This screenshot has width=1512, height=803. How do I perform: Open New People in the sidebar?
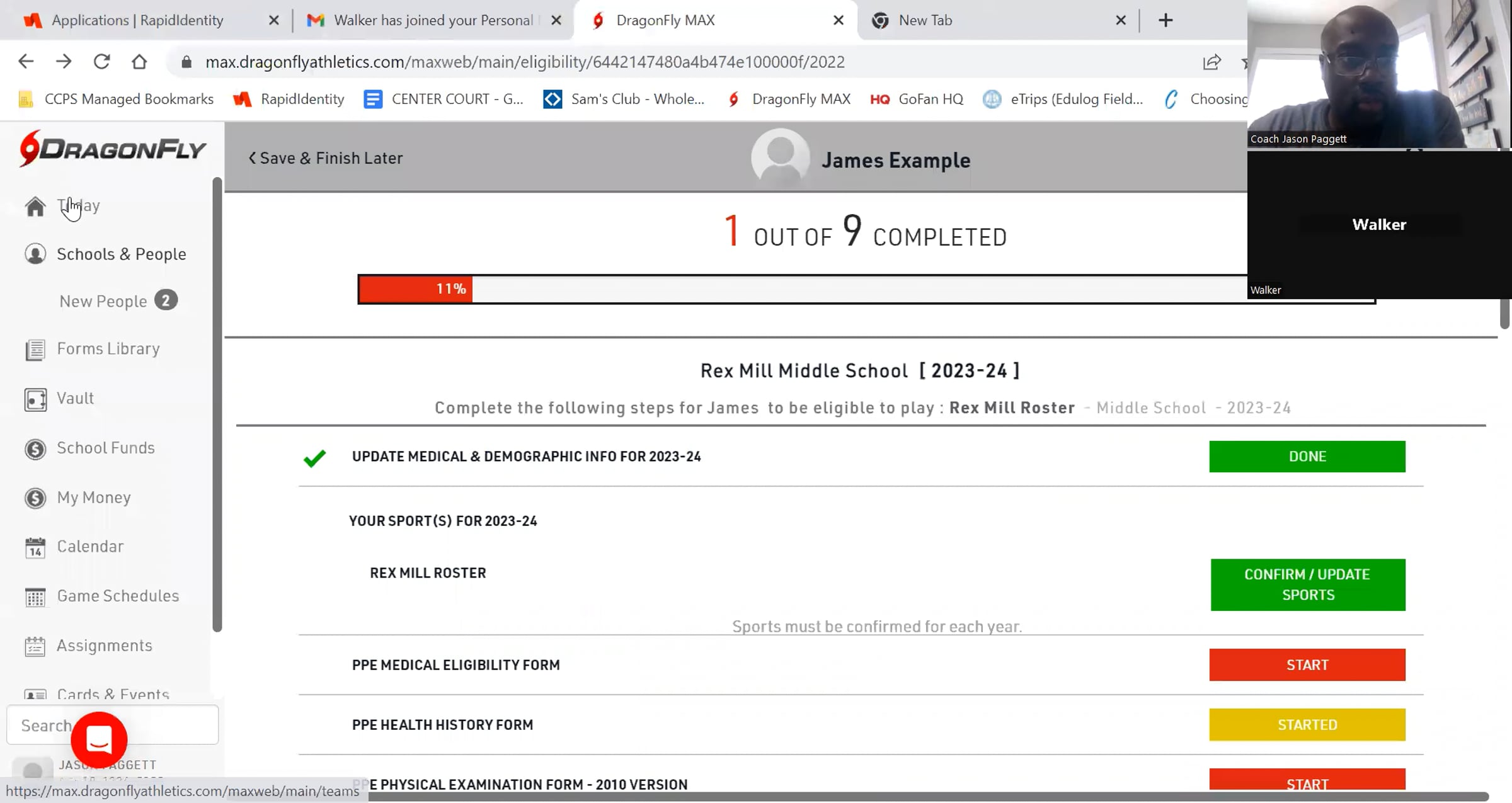pos(103,301)
